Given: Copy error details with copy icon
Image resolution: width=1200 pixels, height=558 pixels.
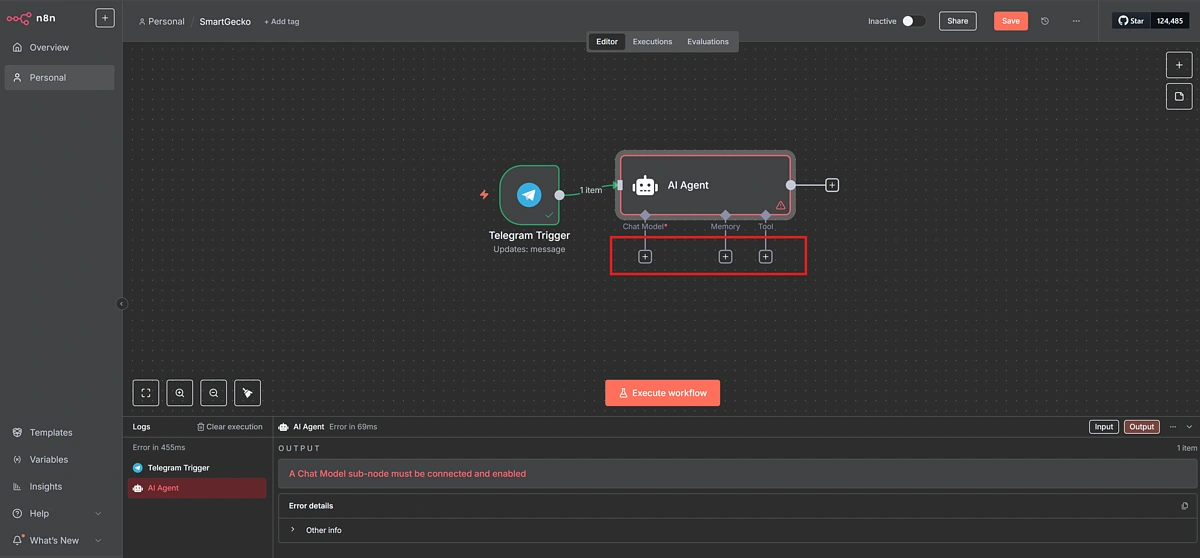Looking at the screenshot, I should coord(1185,506).
